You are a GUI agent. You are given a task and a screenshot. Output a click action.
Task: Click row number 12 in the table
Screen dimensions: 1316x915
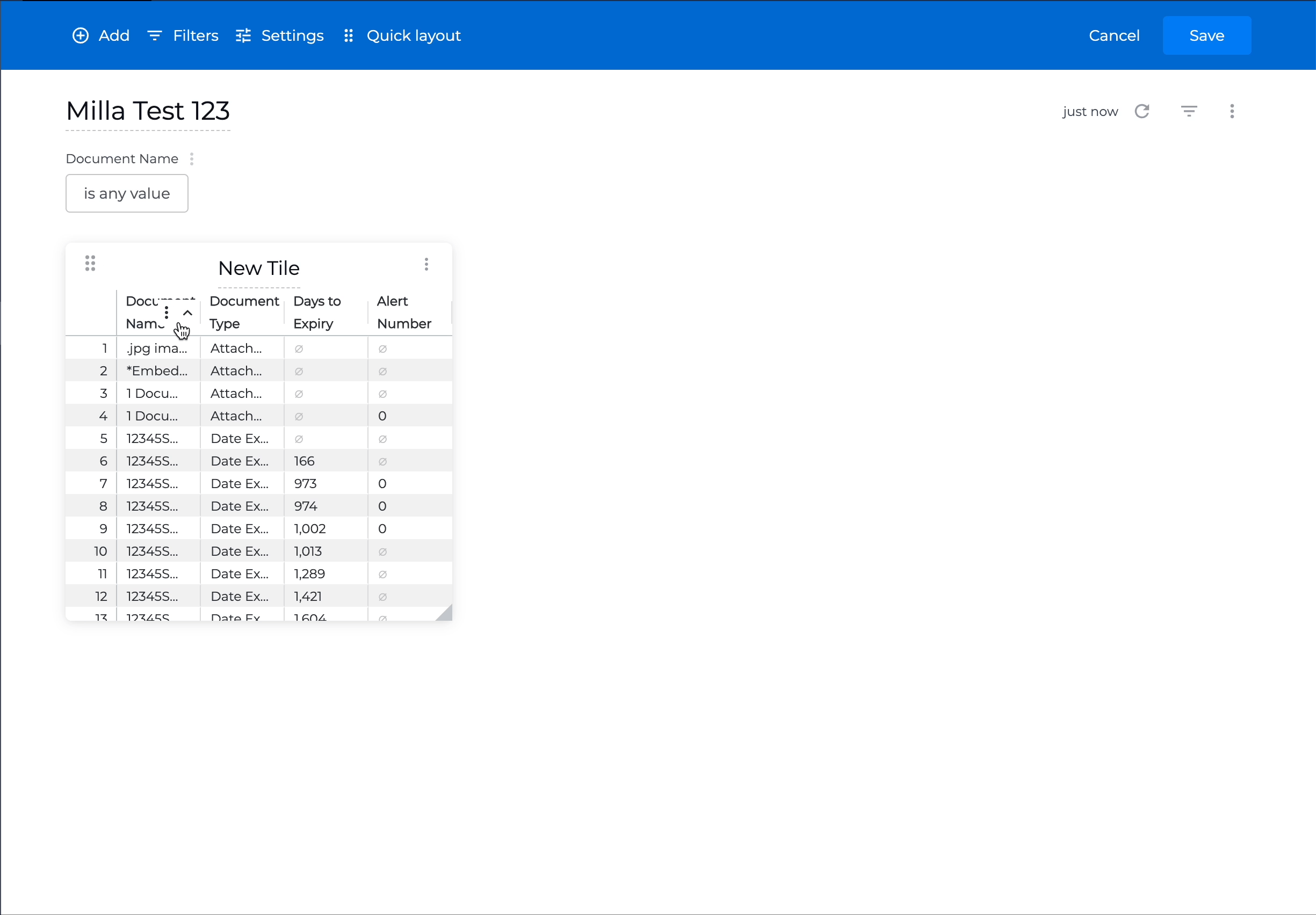tap(101, 597)
